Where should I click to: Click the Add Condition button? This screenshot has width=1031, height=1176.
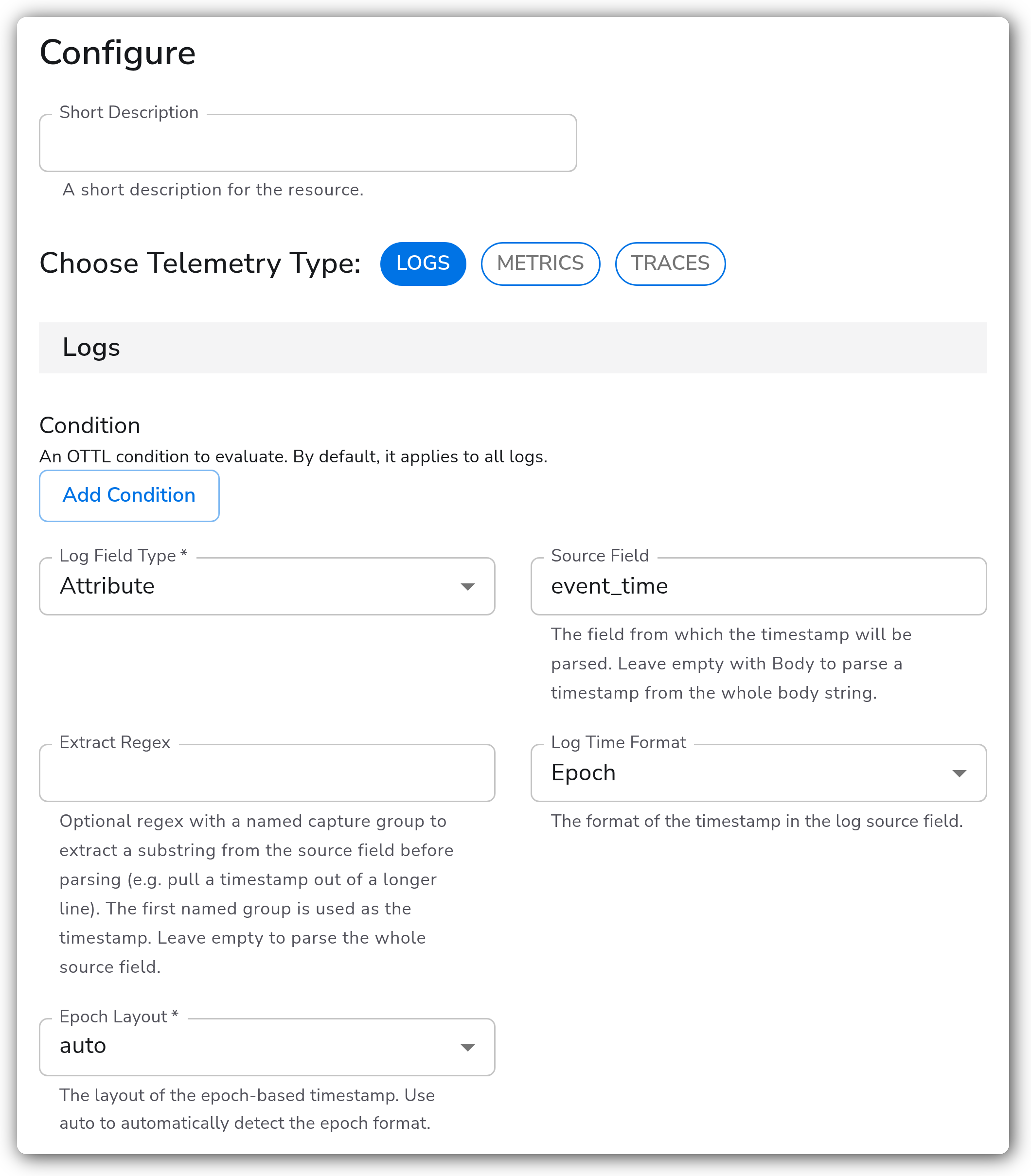tap(129, 496)
